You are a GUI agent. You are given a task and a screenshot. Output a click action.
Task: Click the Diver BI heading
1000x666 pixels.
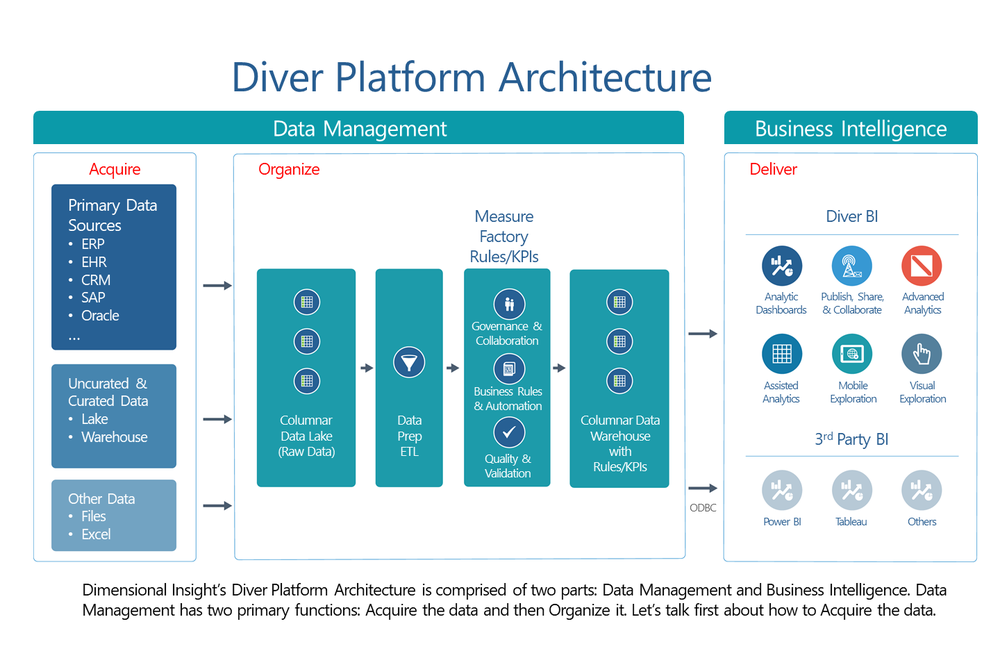(851, 216)
